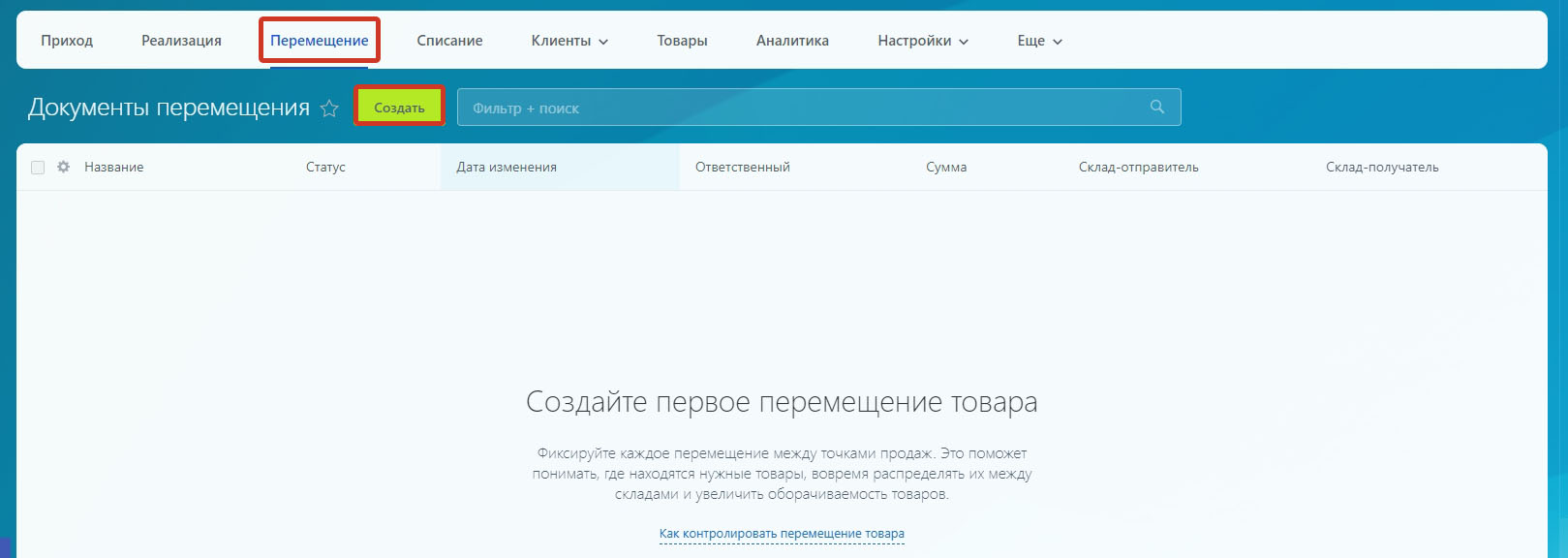Select the Перемещение tab

coord(319,41)
